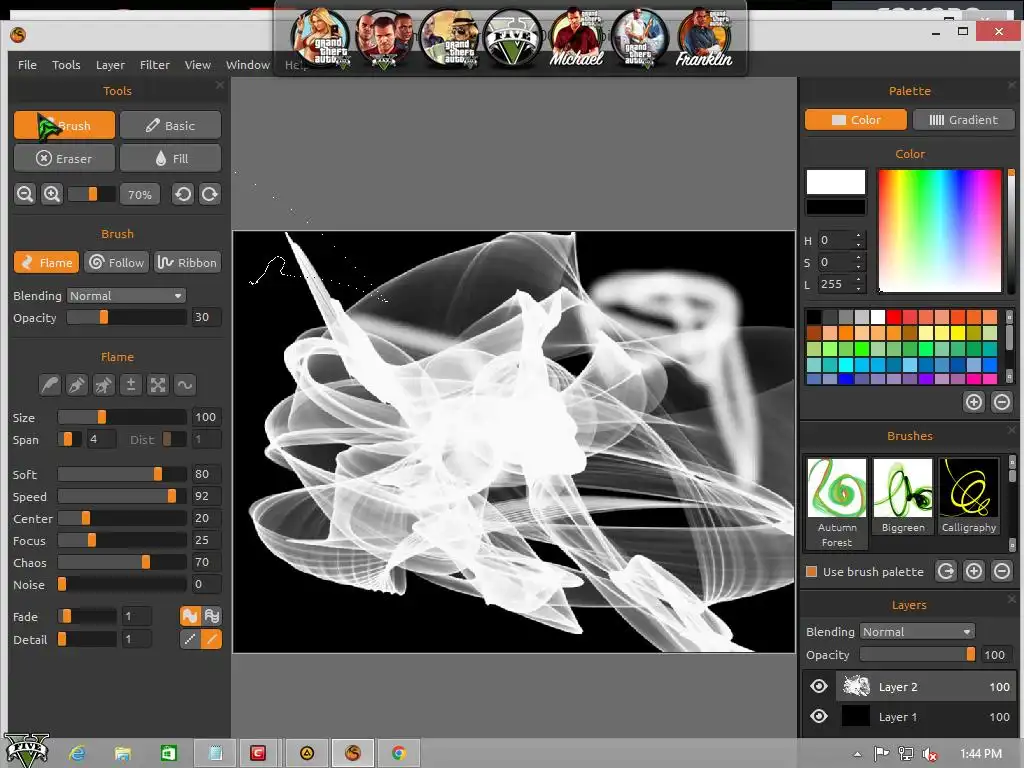Click first Flame preset icon (feather)
This screenshot has height=768, width=1024.
pyautogui.click(x=50, y=385)
